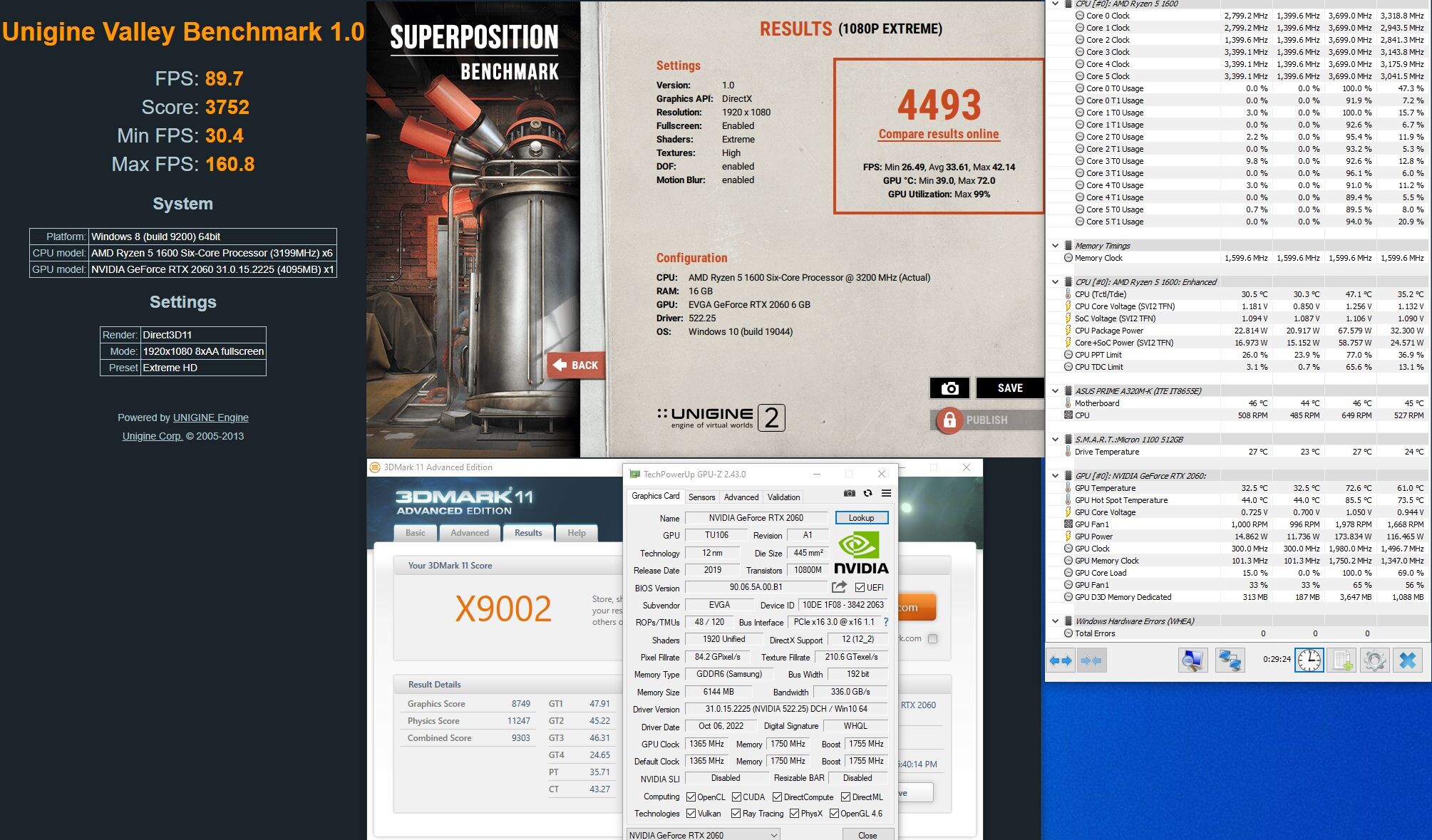Click HWiNFO monitor magnifier icon
Screen dimensions: 1432x840
(1193, 660)
